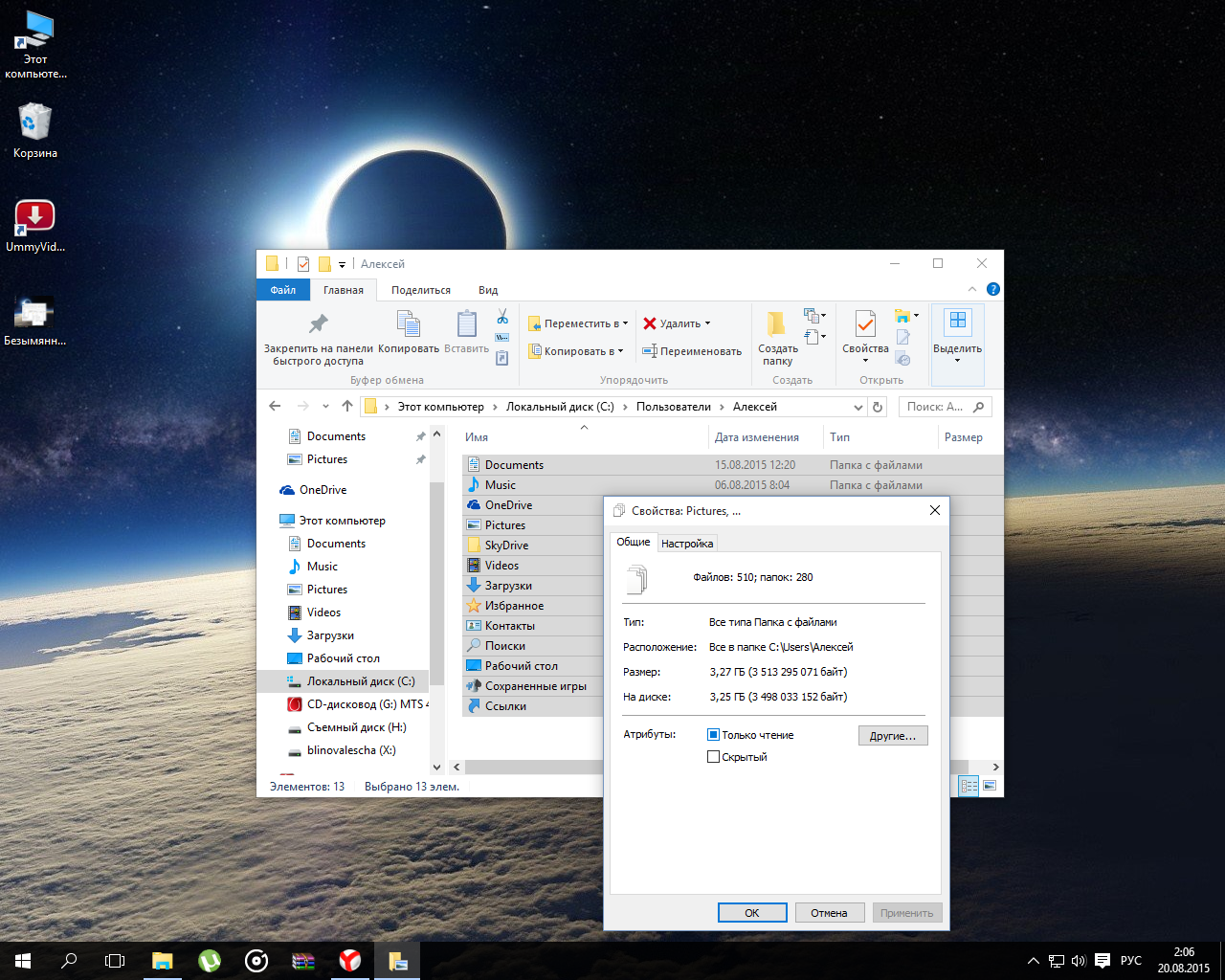This screenshot has width=1225, height=980.
Task: Switch to large icons view in status bar
Action: pos(990,786)
